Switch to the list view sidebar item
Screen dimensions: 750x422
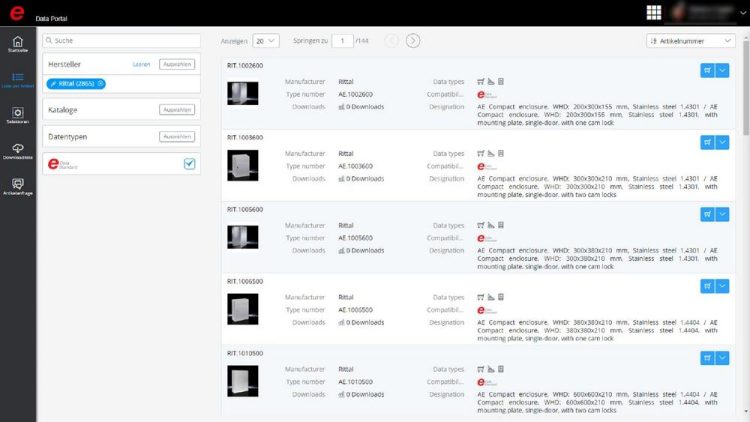(17, 80)
